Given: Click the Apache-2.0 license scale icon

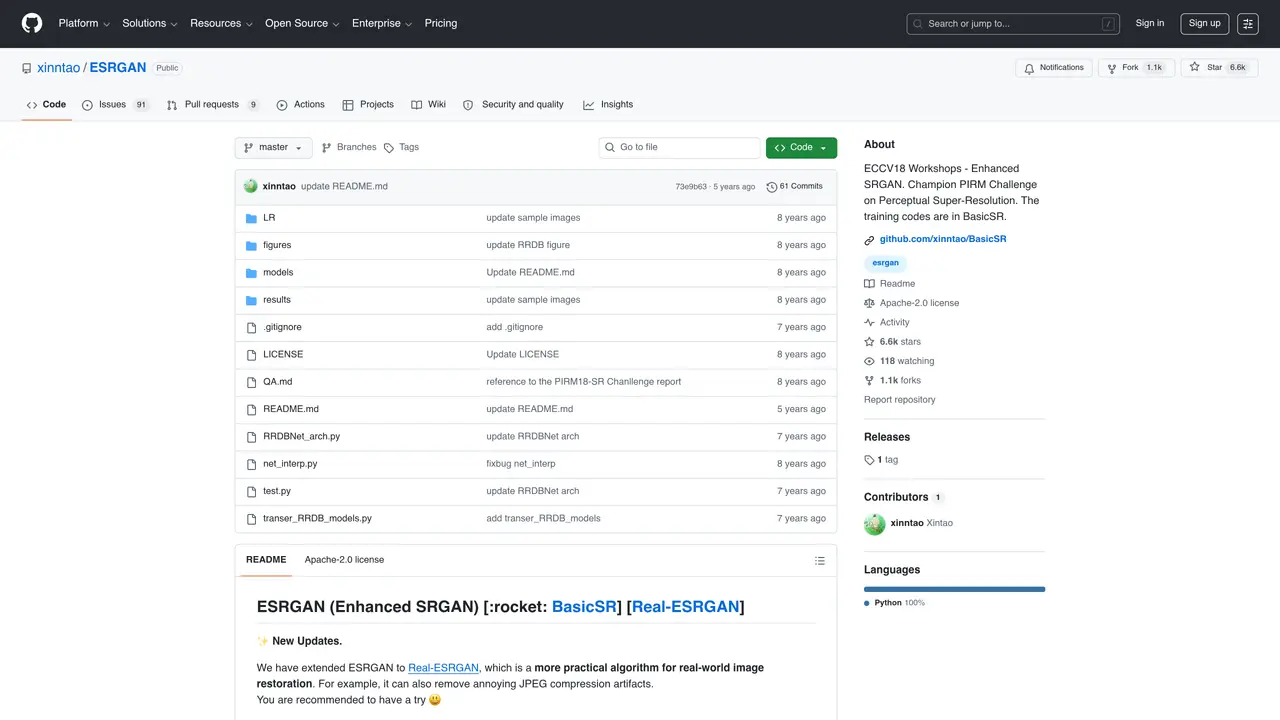Looking at the screenshot, I should point(870,303).
